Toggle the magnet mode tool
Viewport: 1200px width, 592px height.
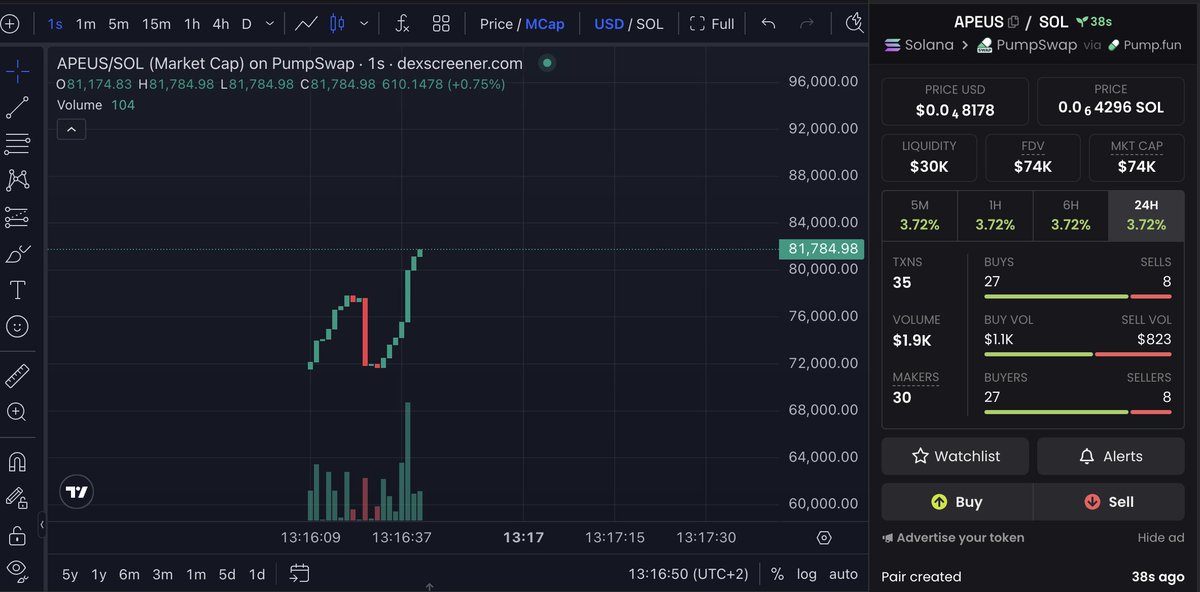coord(17,462)
